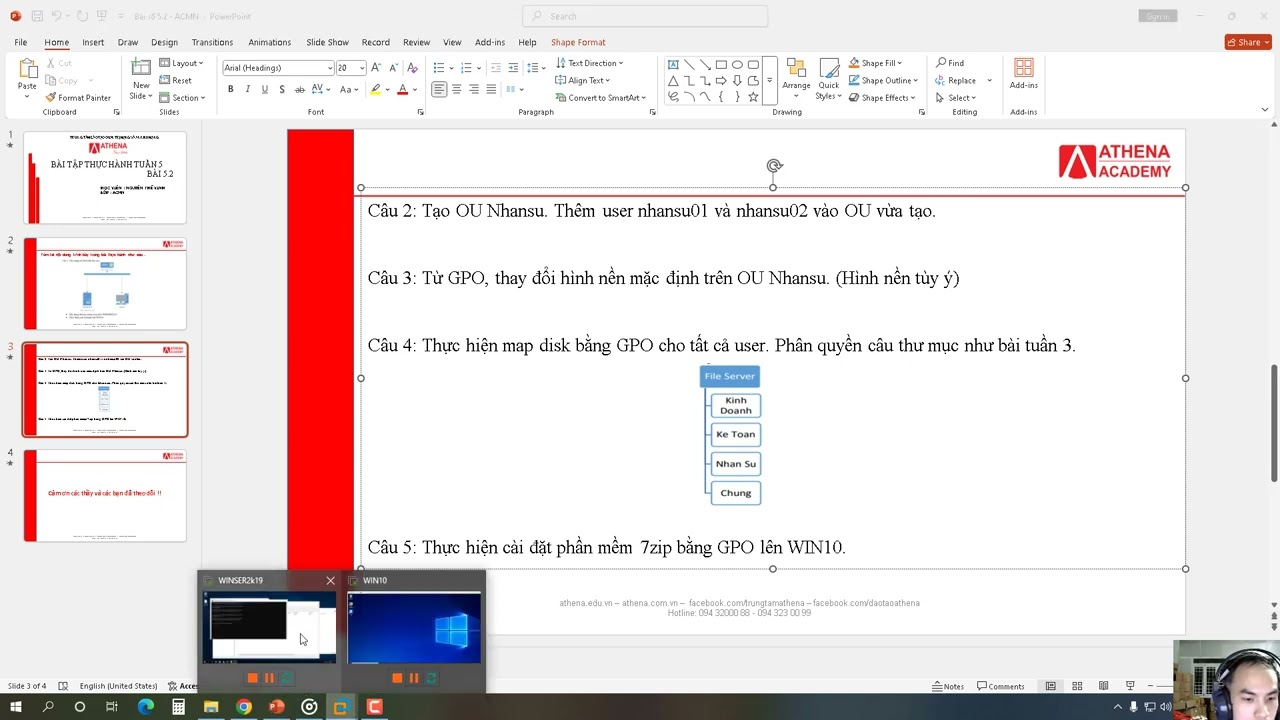
Task: Toggle Normal view button in status bar
Action: click(x=1050, y=686)
